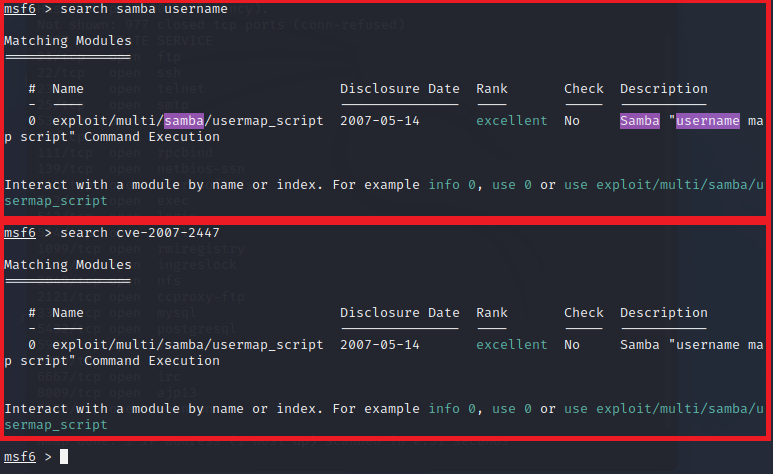Screen dimensions: 773x474
Task: Click 'No' check value in first result
Action: click(x=572, y=121)
